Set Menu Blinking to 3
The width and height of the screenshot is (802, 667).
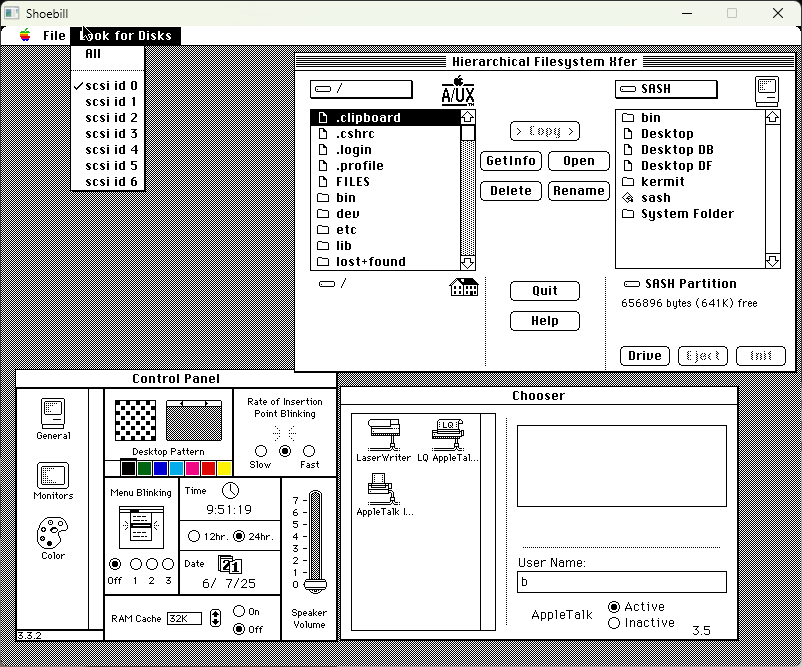(168, 564)
